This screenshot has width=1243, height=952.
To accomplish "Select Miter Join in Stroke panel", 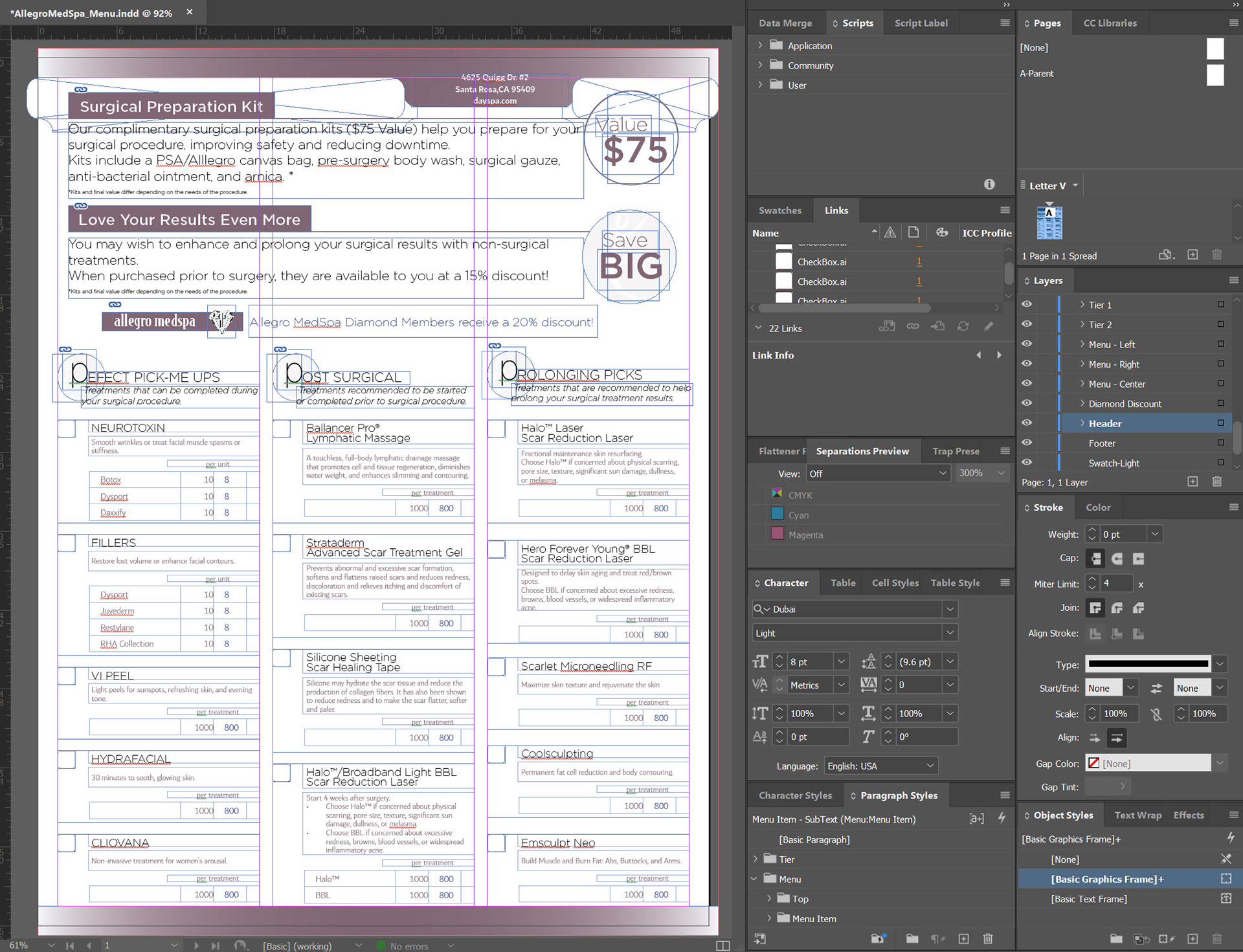I will pyautogui.click(x=1095, y=608).
